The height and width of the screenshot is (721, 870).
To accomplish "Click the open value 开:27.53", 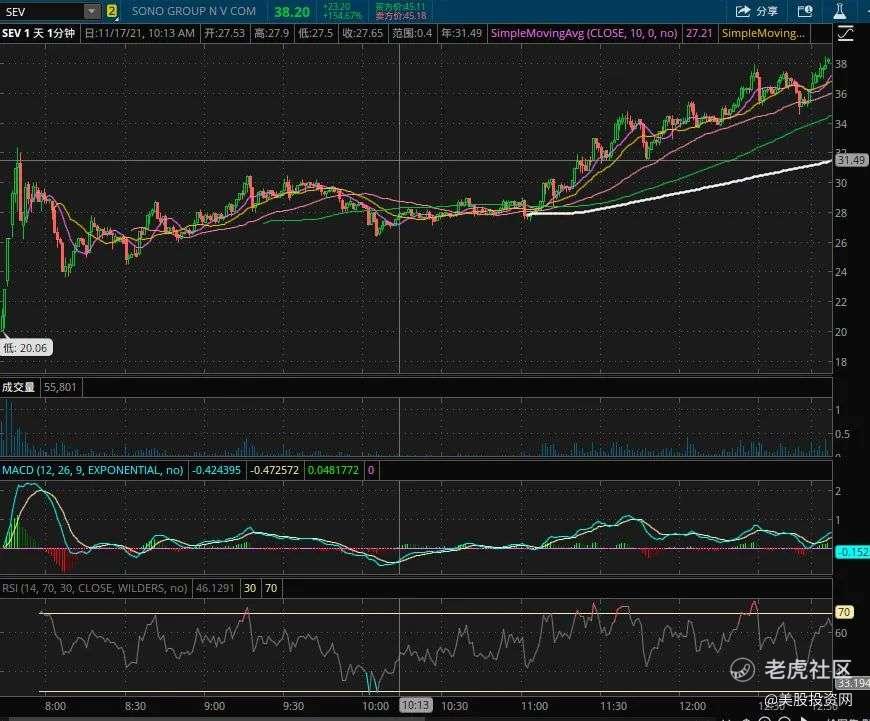I will pos(224,33).
